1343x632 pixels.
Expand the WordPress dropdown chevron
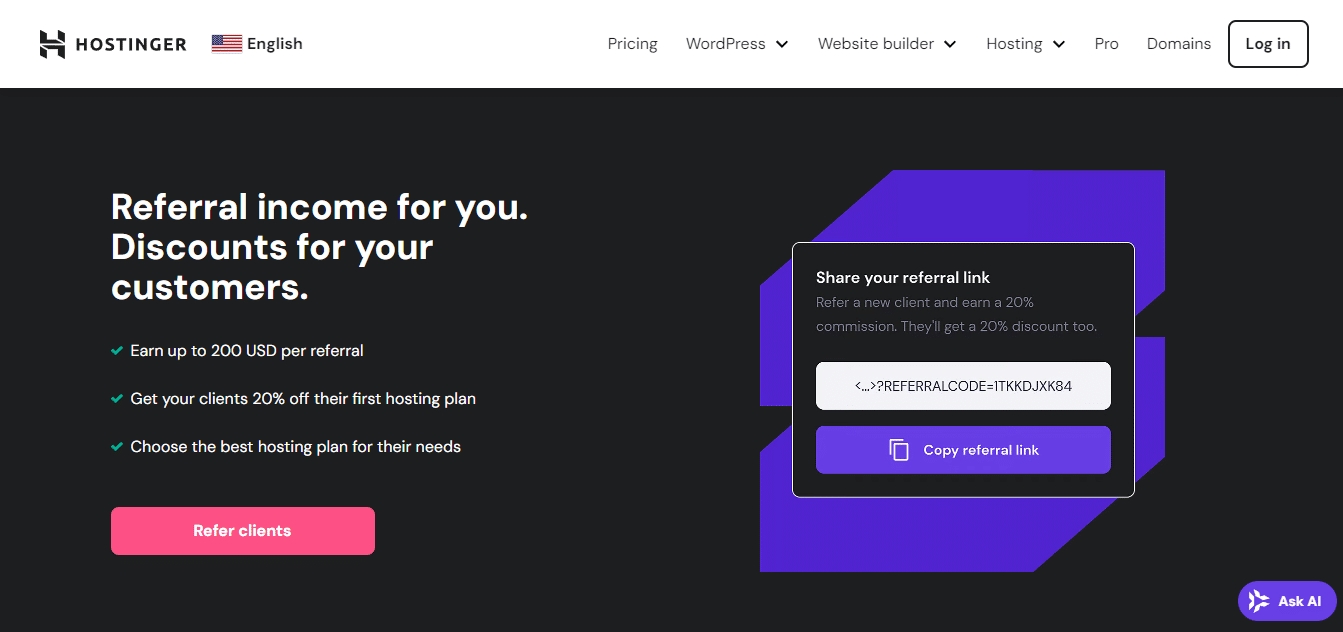(x=782, y=44)
